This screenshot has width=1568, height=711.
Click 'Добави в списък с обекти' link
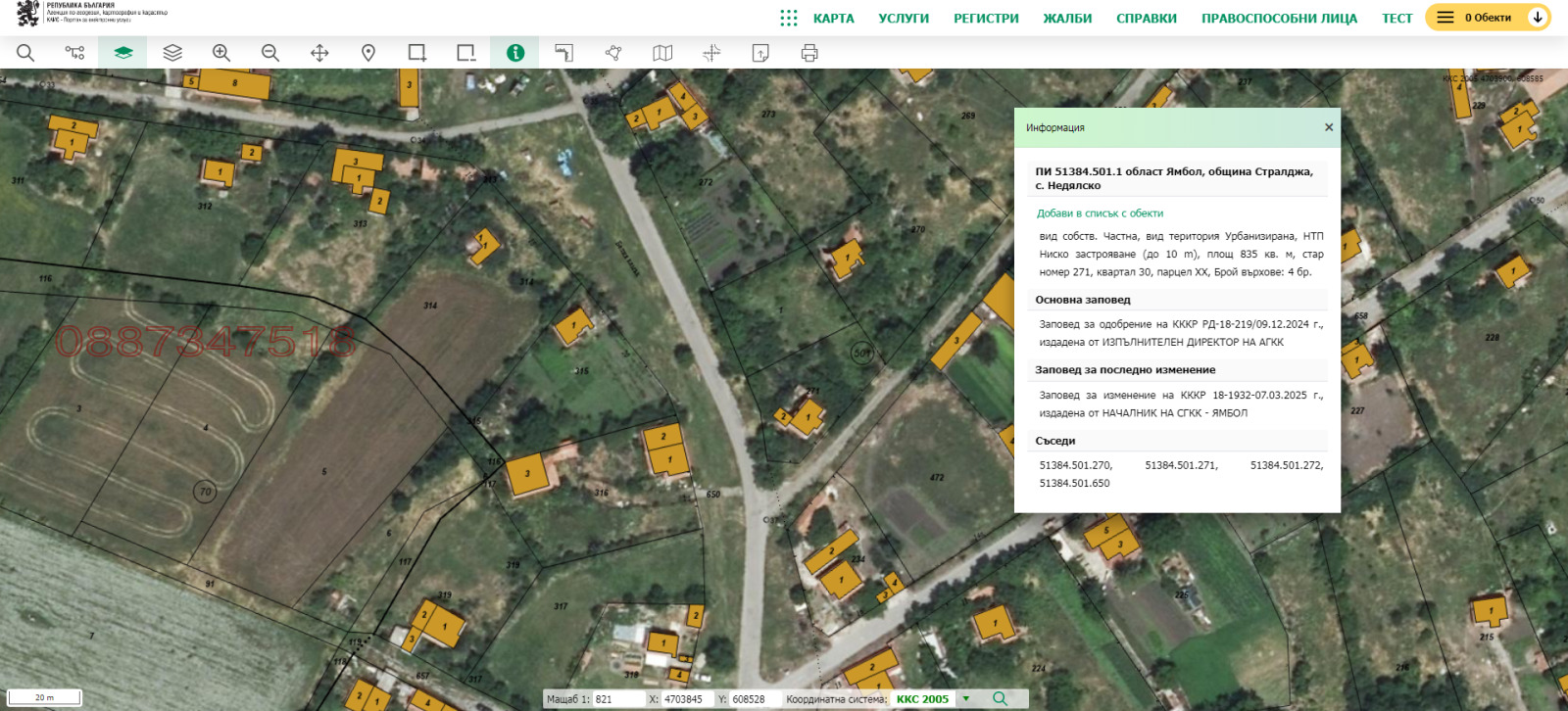click(x=1100, y=213)
